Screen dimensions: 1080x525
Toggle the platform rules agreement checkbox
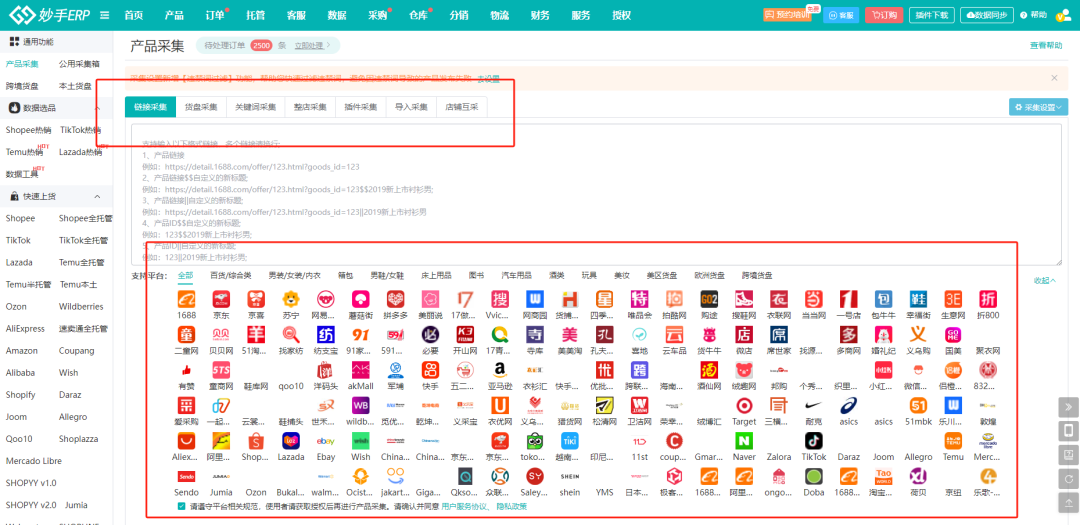point(181,506)
